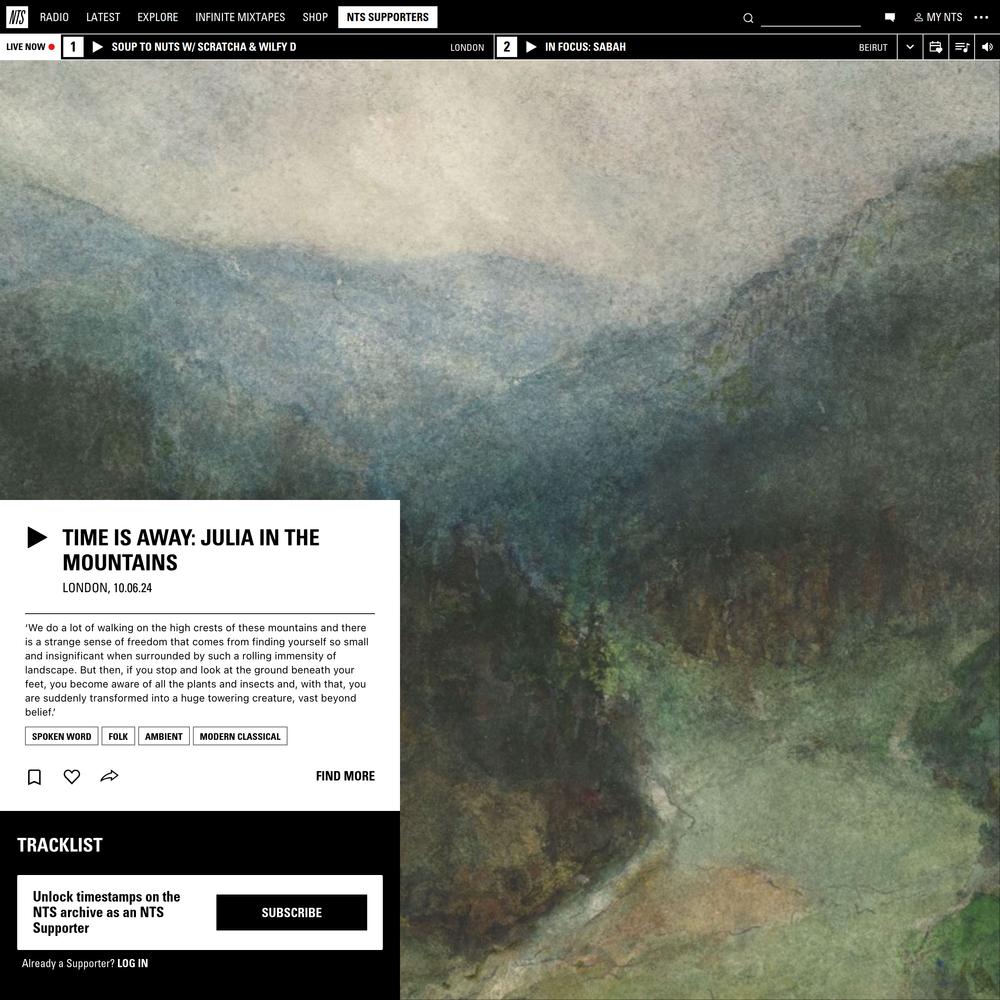Open the live tracklist music icon
Viewport: 1000px width, 1000px height.
[962, 47]
